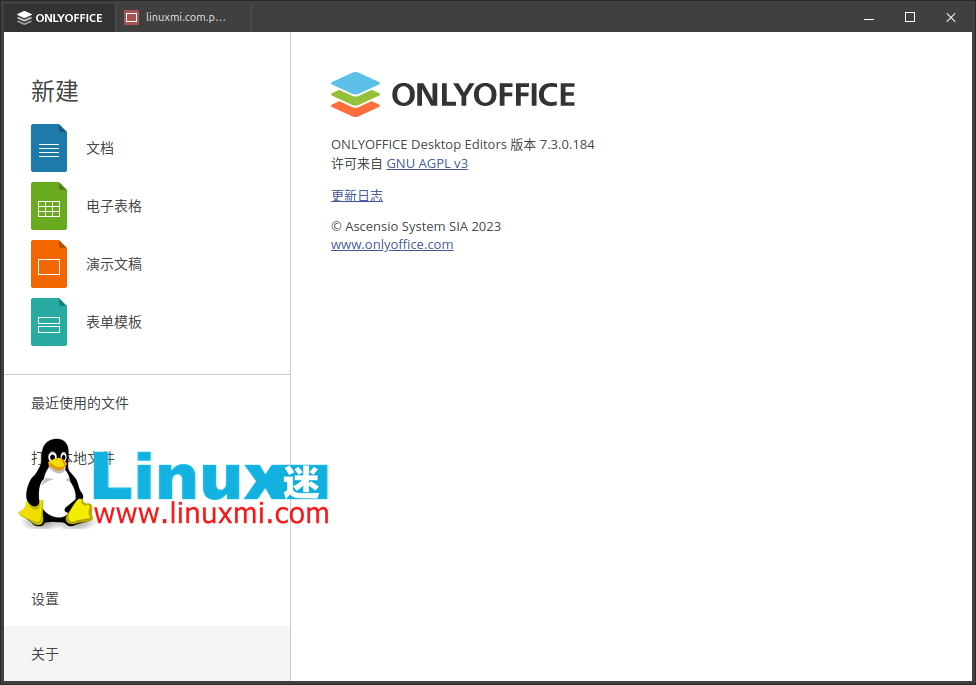This screenshot has height=685, width=976.
Task: Create a new 文档
Action: (x=100, y=148)
